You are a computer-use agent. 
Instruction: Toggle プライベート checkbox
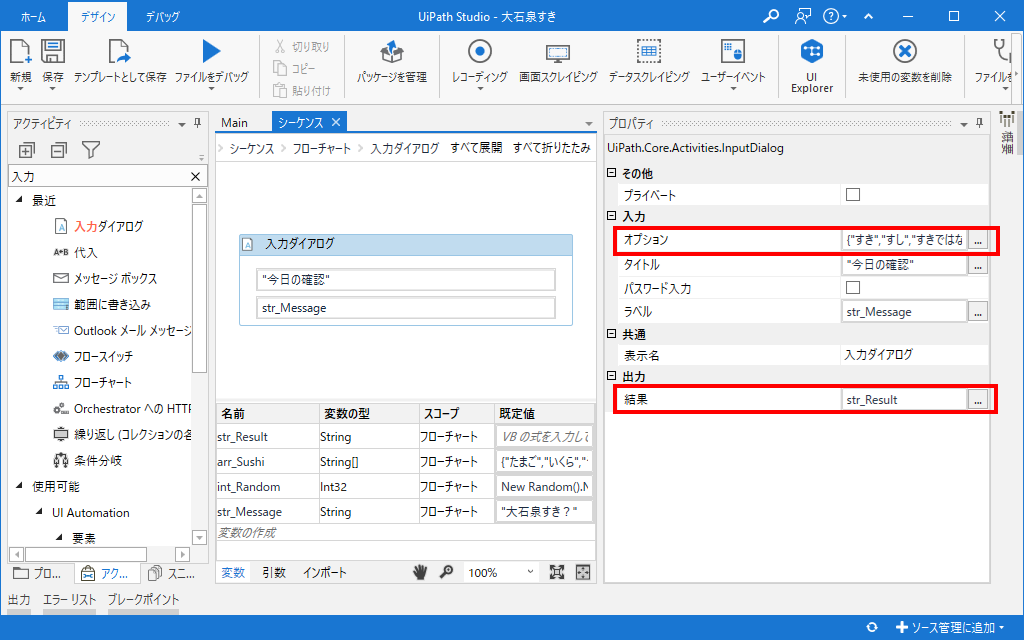(853, 195)
